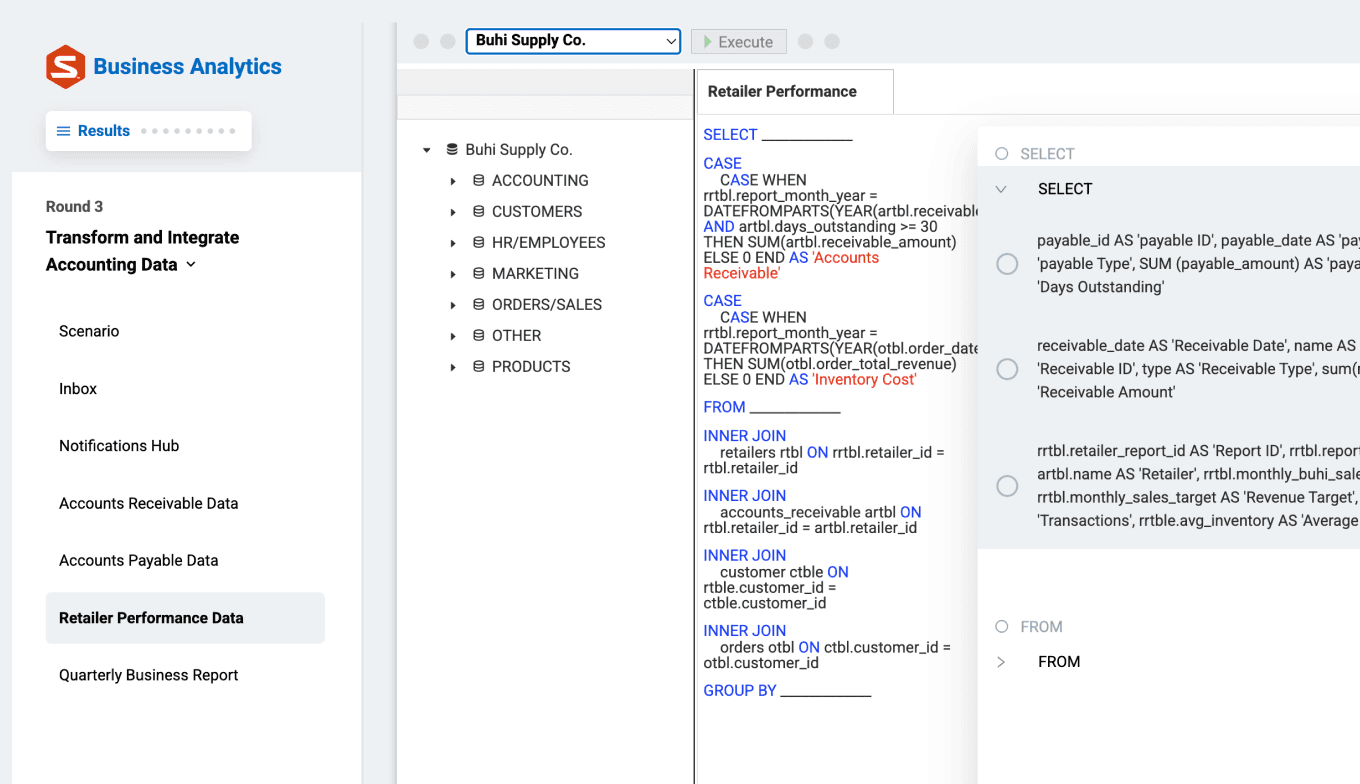Click the ORDERS/SALES database icon
This screenshot has width=1360, height=784.
479,305
